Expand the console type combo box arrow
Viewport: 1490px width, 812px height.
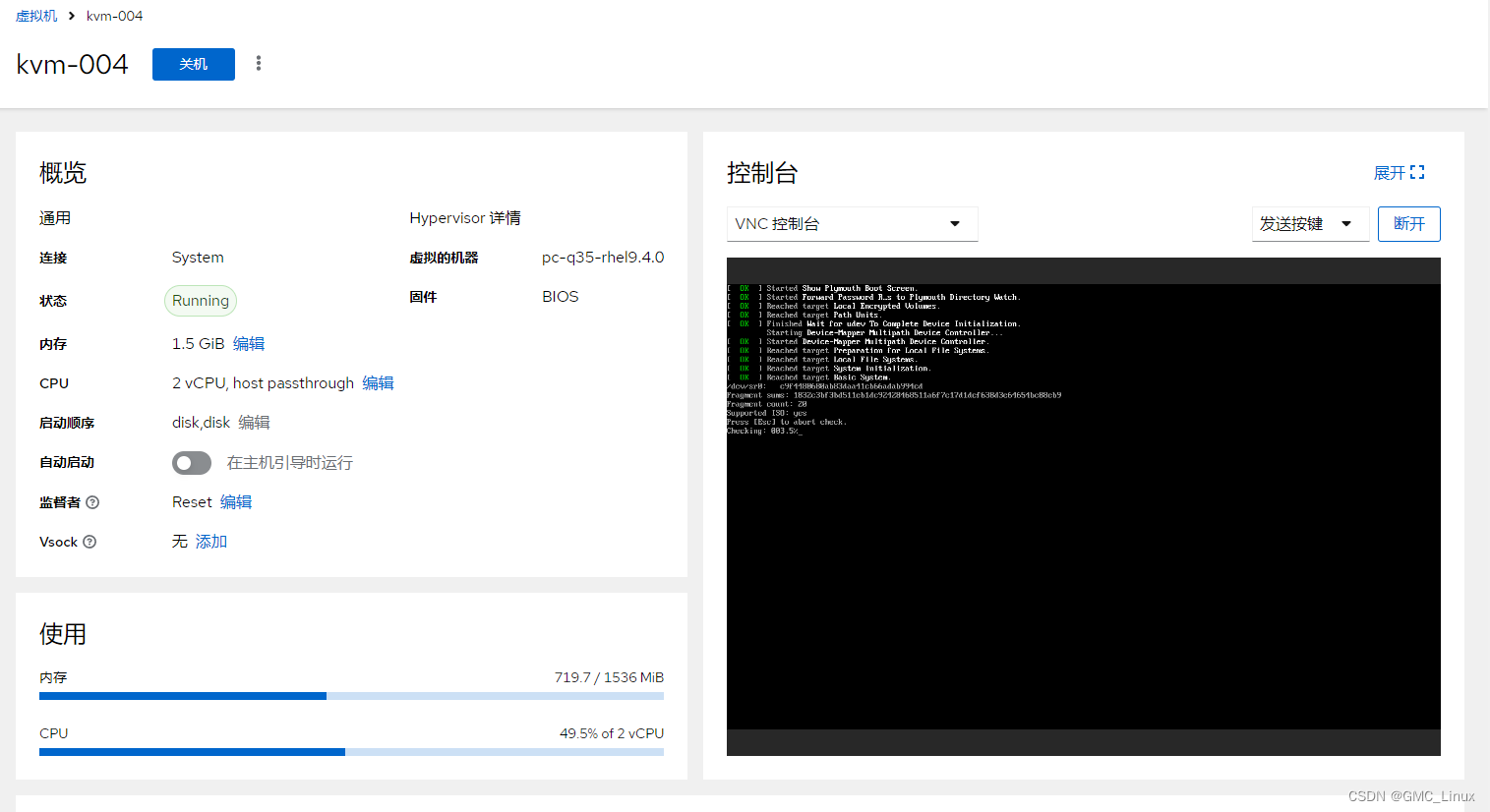click(953, 223)
